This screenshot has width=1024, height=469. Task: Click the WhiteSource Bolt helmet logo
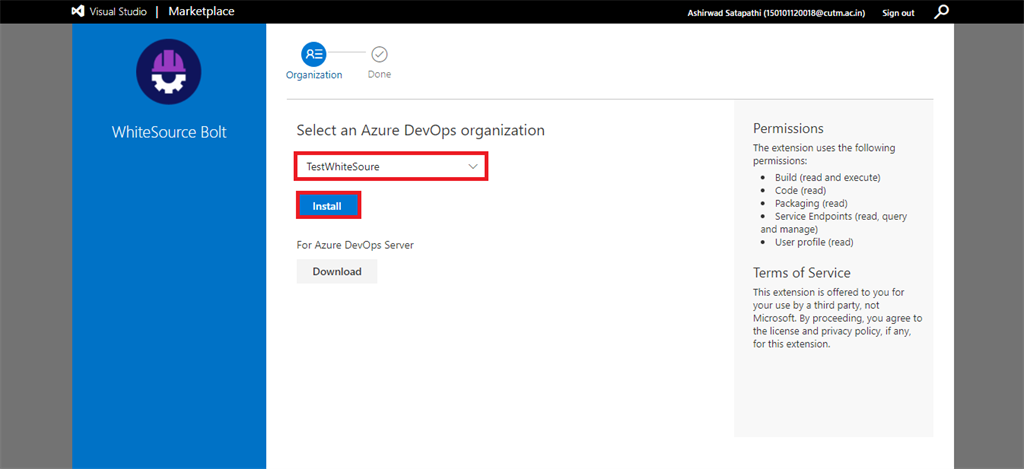coord(169,73)
